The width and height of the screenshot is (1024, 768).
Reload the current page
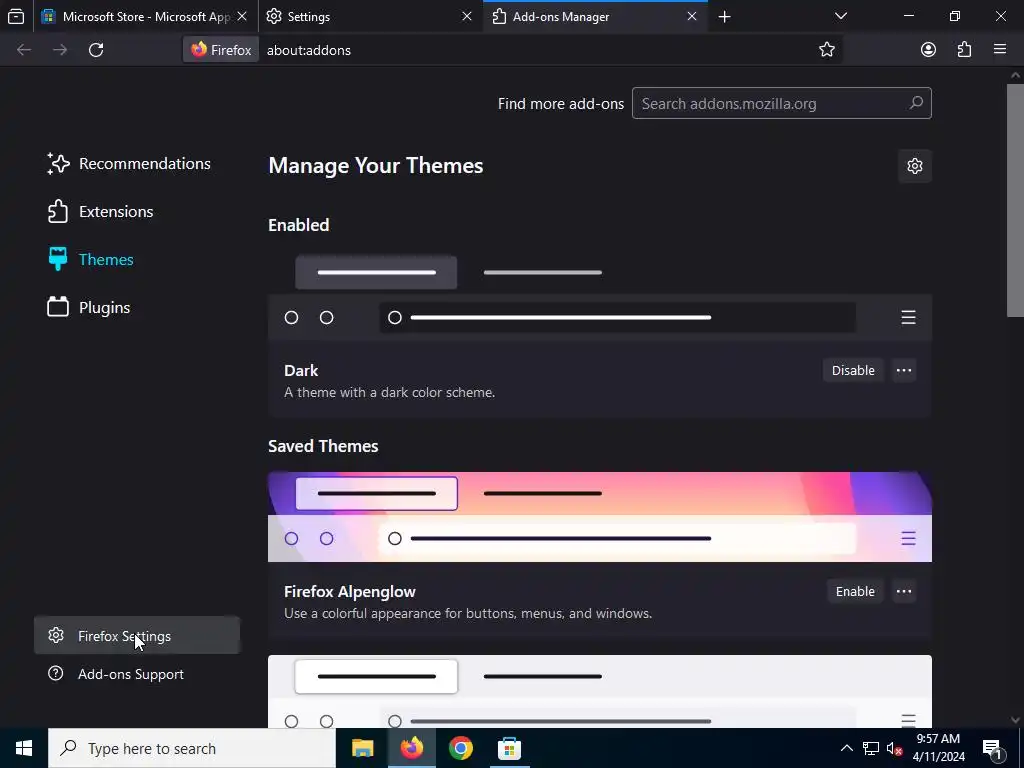tap(96, 50)
